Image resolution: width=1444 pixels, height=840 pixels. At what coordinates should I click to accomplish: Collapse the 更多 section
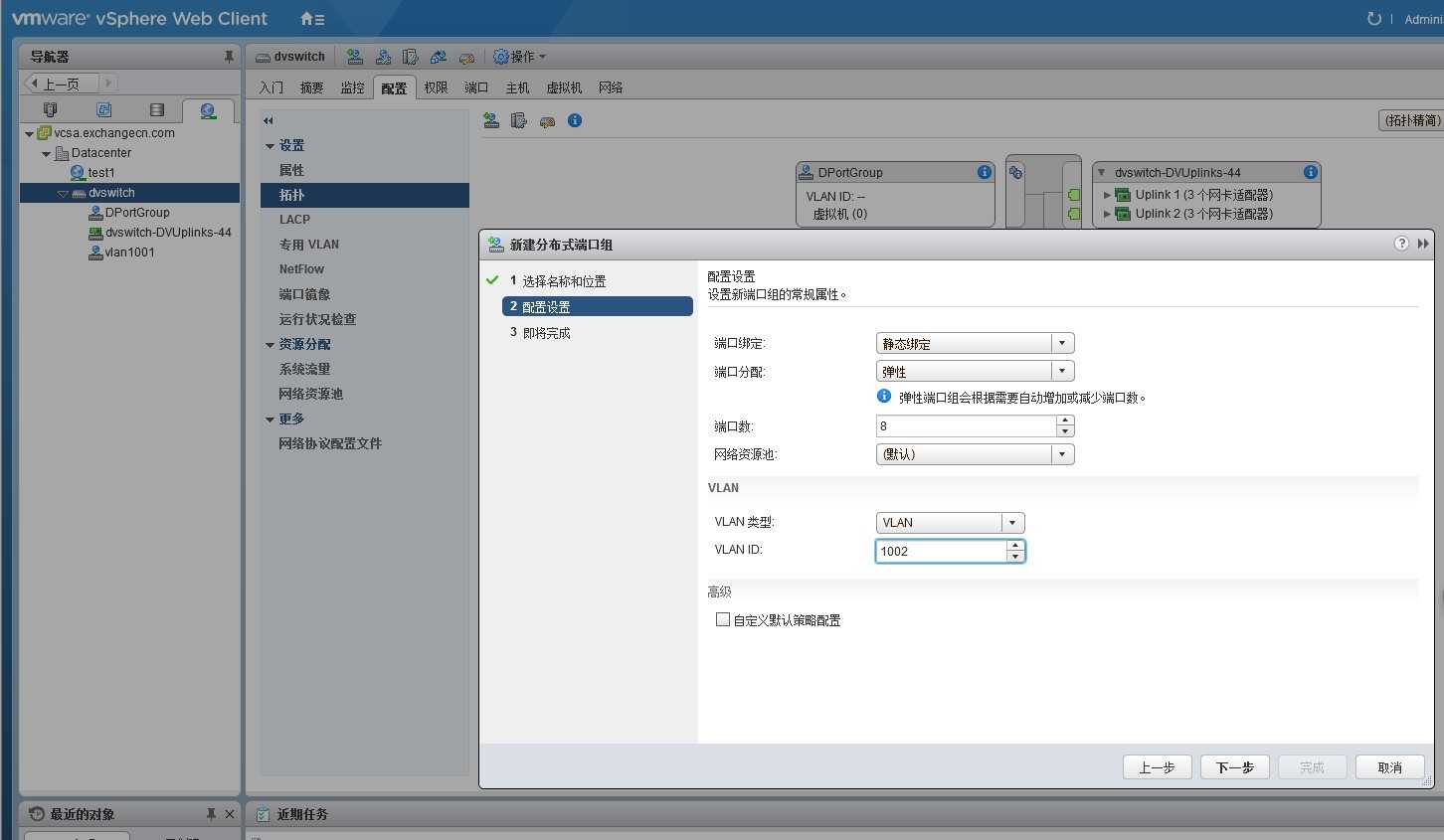270,420
